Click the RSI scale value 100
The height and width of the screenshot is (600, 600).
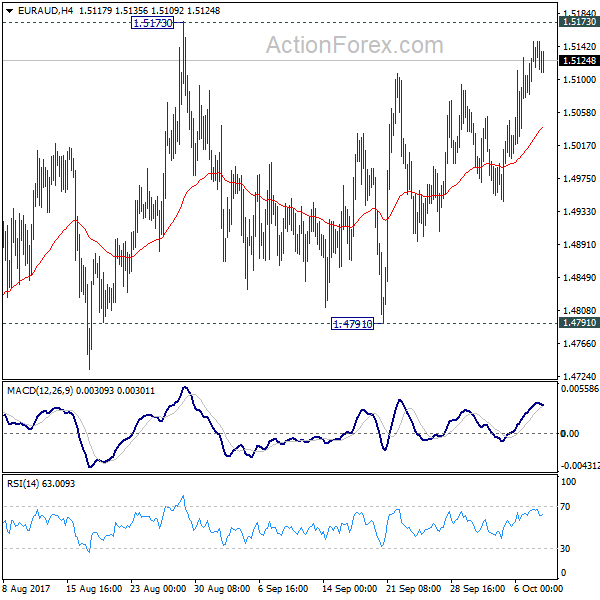(x=568, y=482)
